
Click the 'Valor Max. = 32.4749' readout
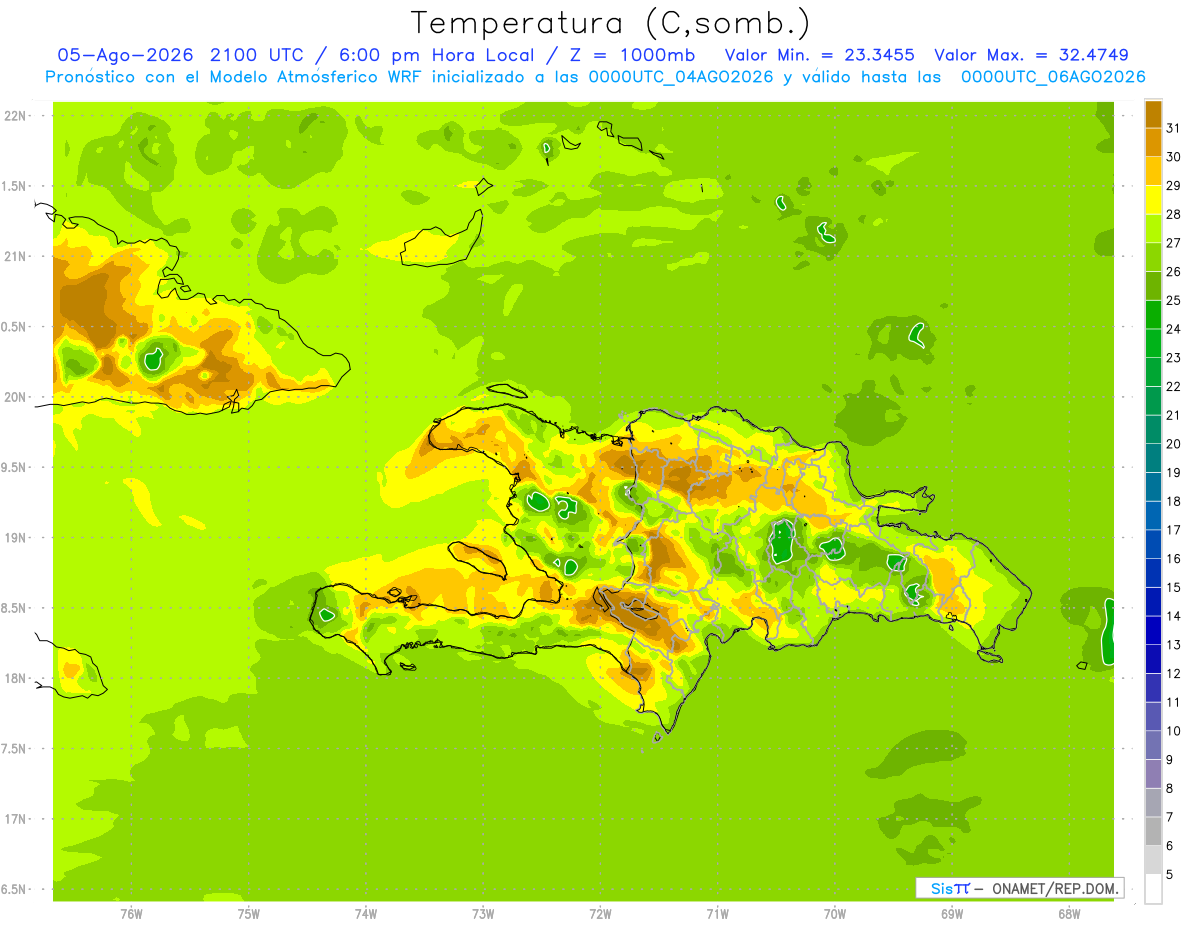[1032, 55]
